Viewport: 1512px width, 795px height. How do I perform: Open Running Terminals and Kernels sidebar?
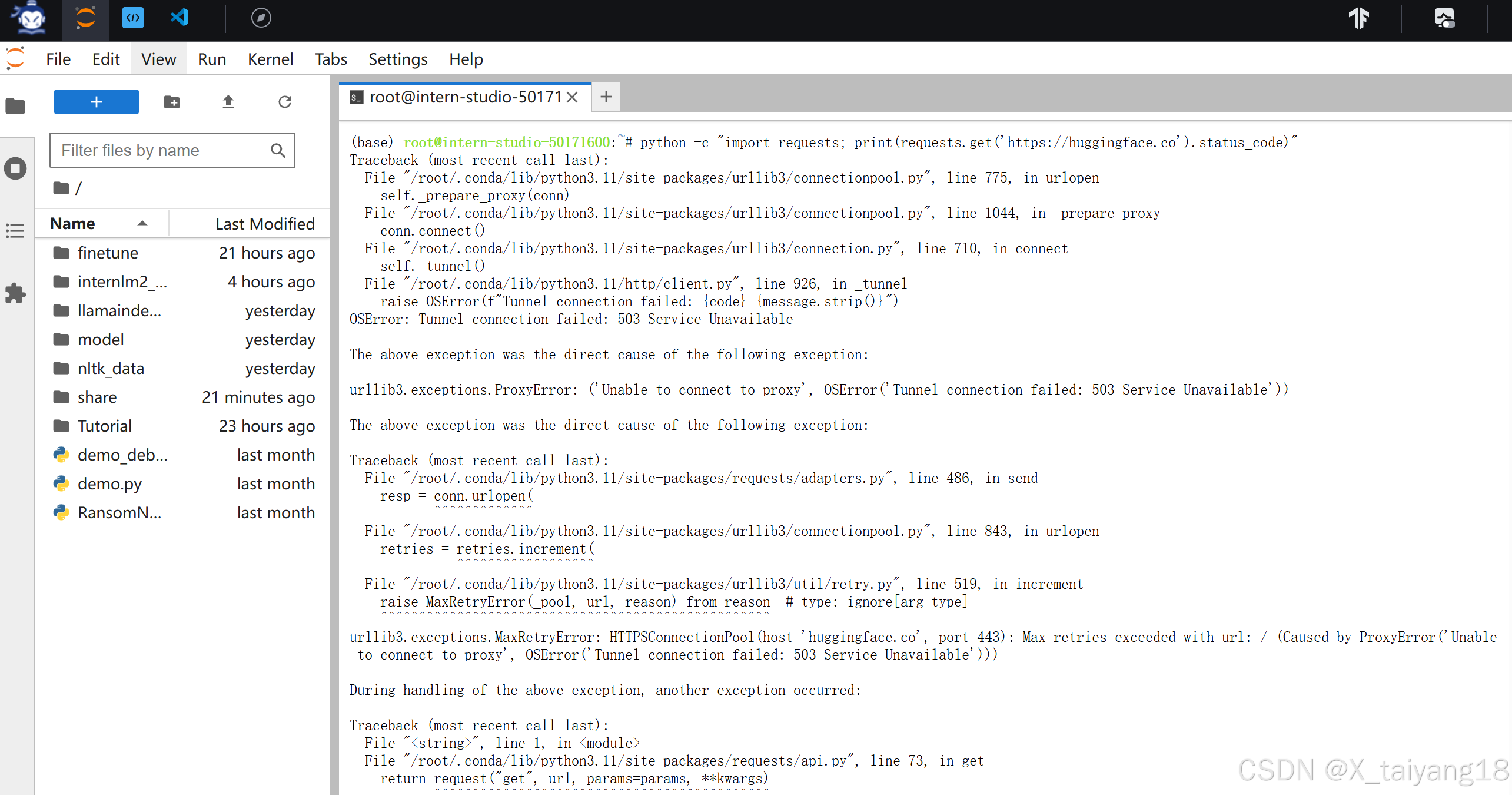[x=15, y=168]
